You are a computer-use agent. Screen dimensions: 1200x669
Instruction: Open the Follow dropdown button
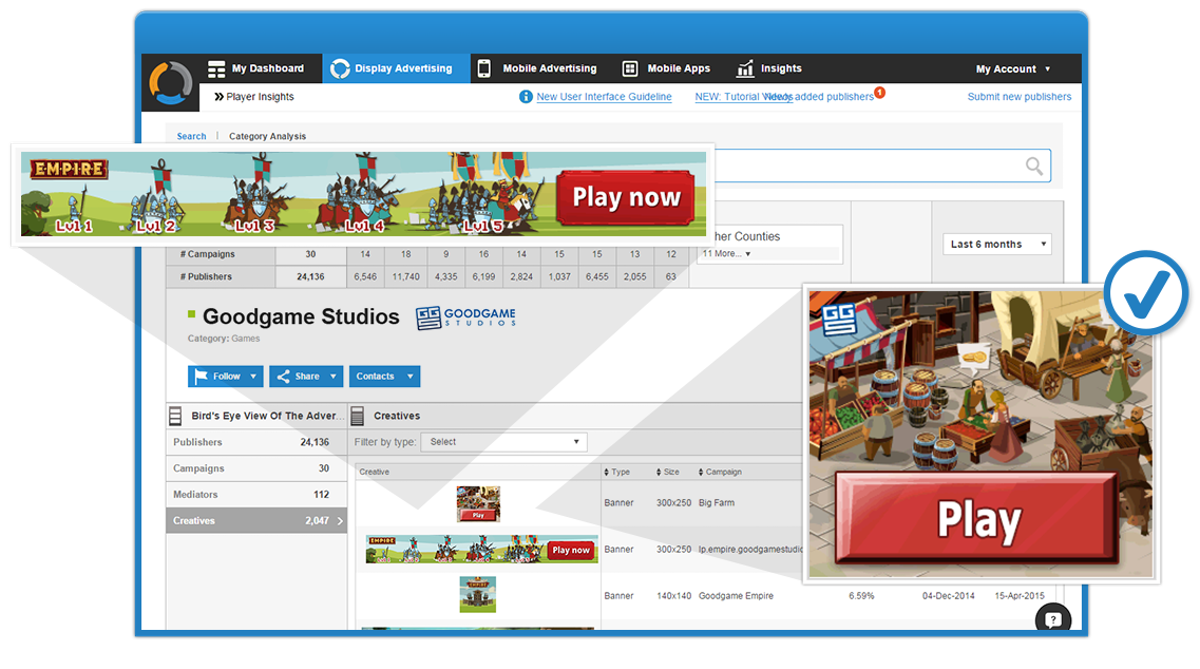tap(225, 376)
